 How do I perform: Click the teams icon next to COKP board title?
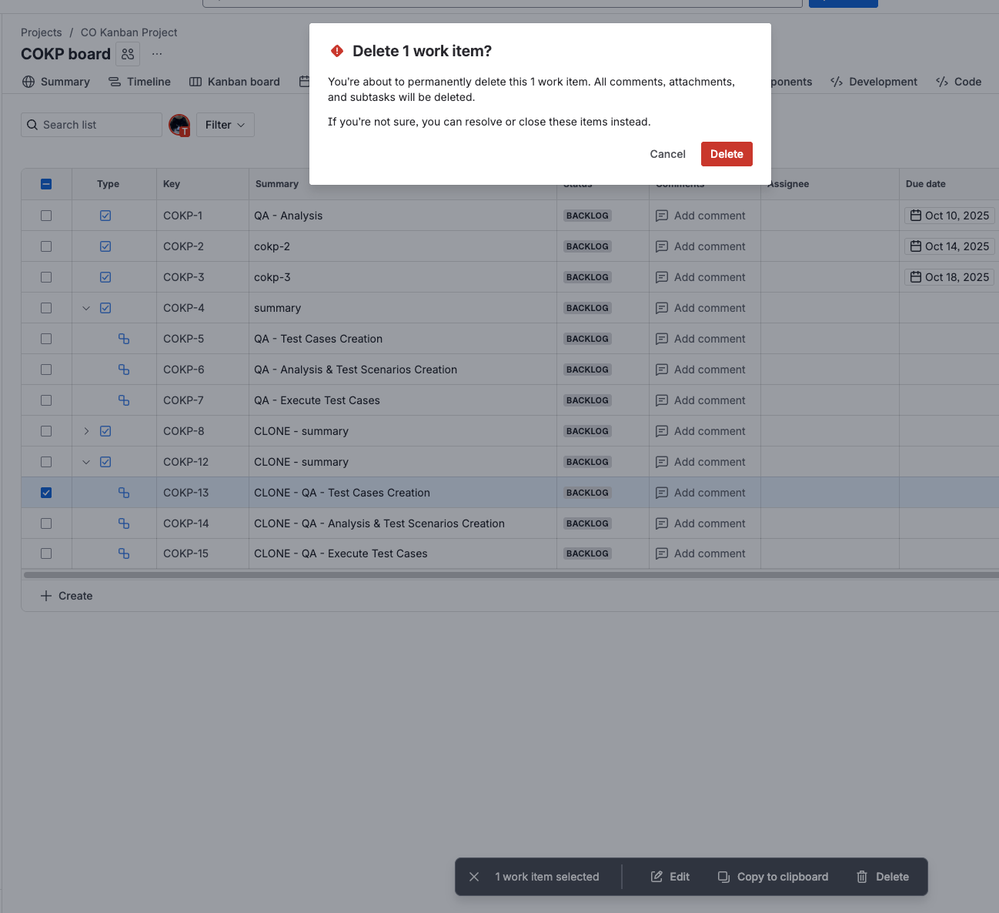tap(127, 54)
